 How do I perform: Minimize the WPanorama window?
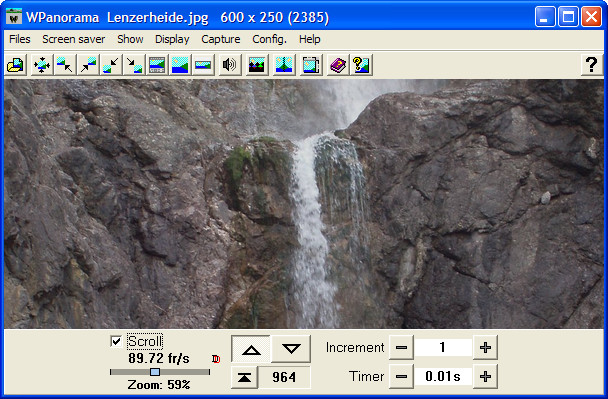coord(545,17)
